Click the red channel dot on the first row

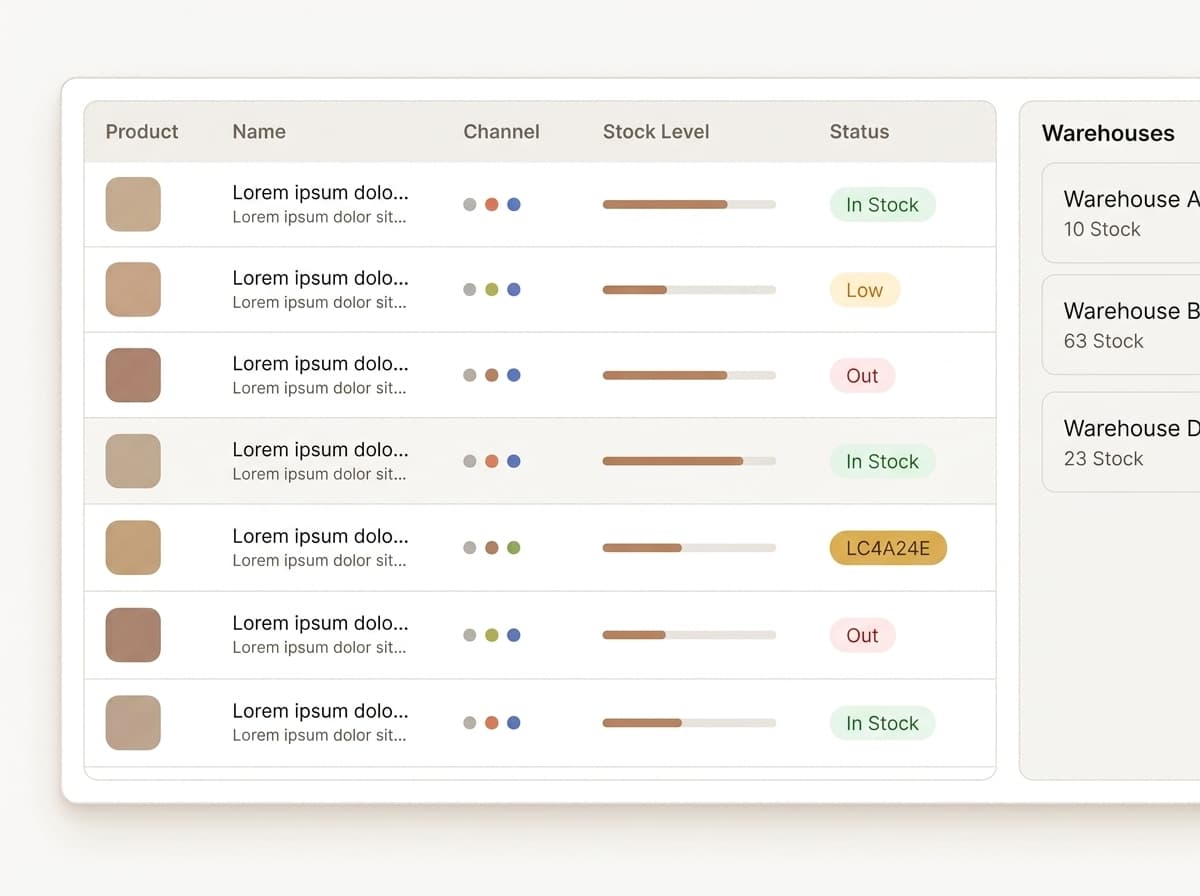point(492,204)
